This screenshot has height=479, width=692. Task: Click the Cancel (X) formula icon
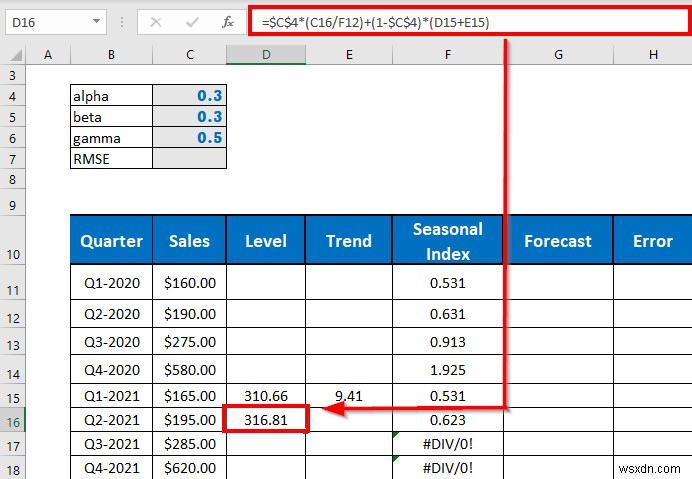pyautogui.click(x=156, y=22)
